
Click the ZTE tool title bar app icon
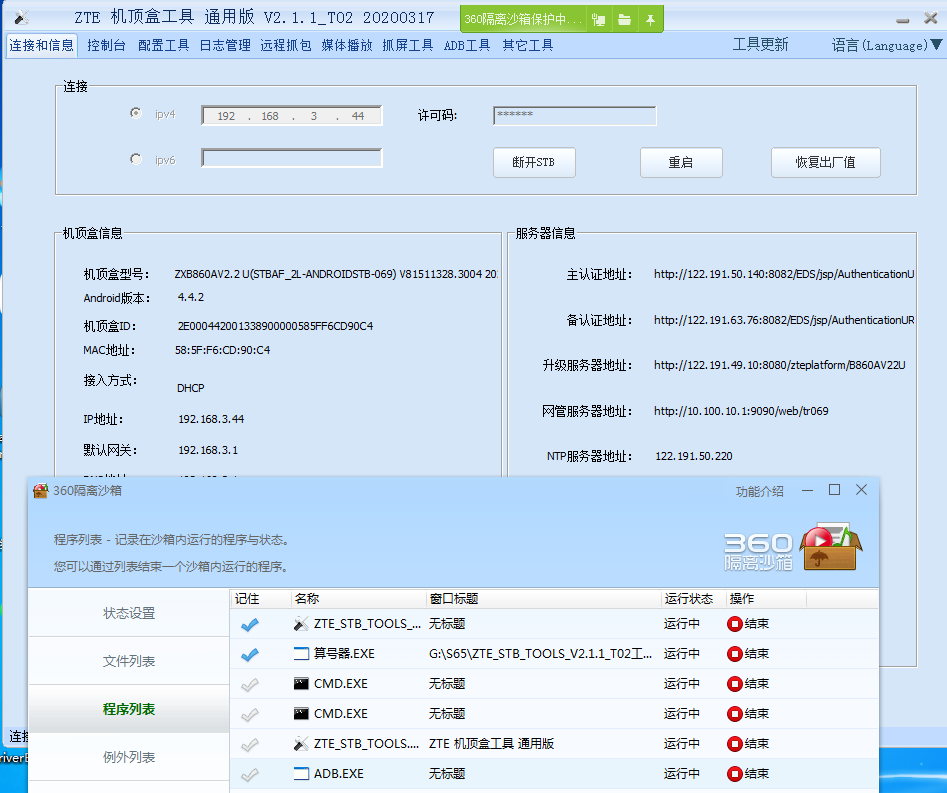point(22,18)
